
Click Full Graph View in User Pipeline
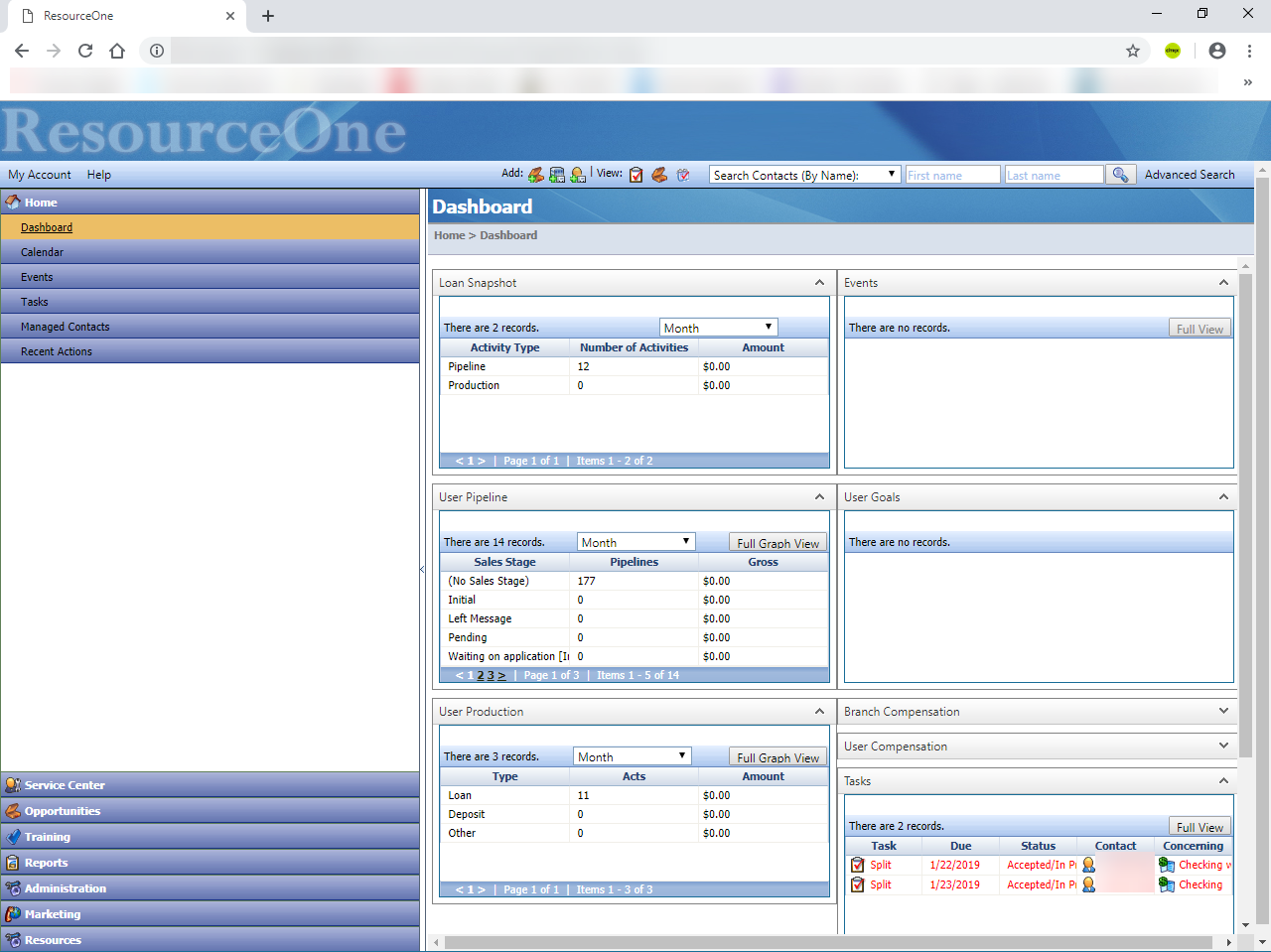click(777, 543)
